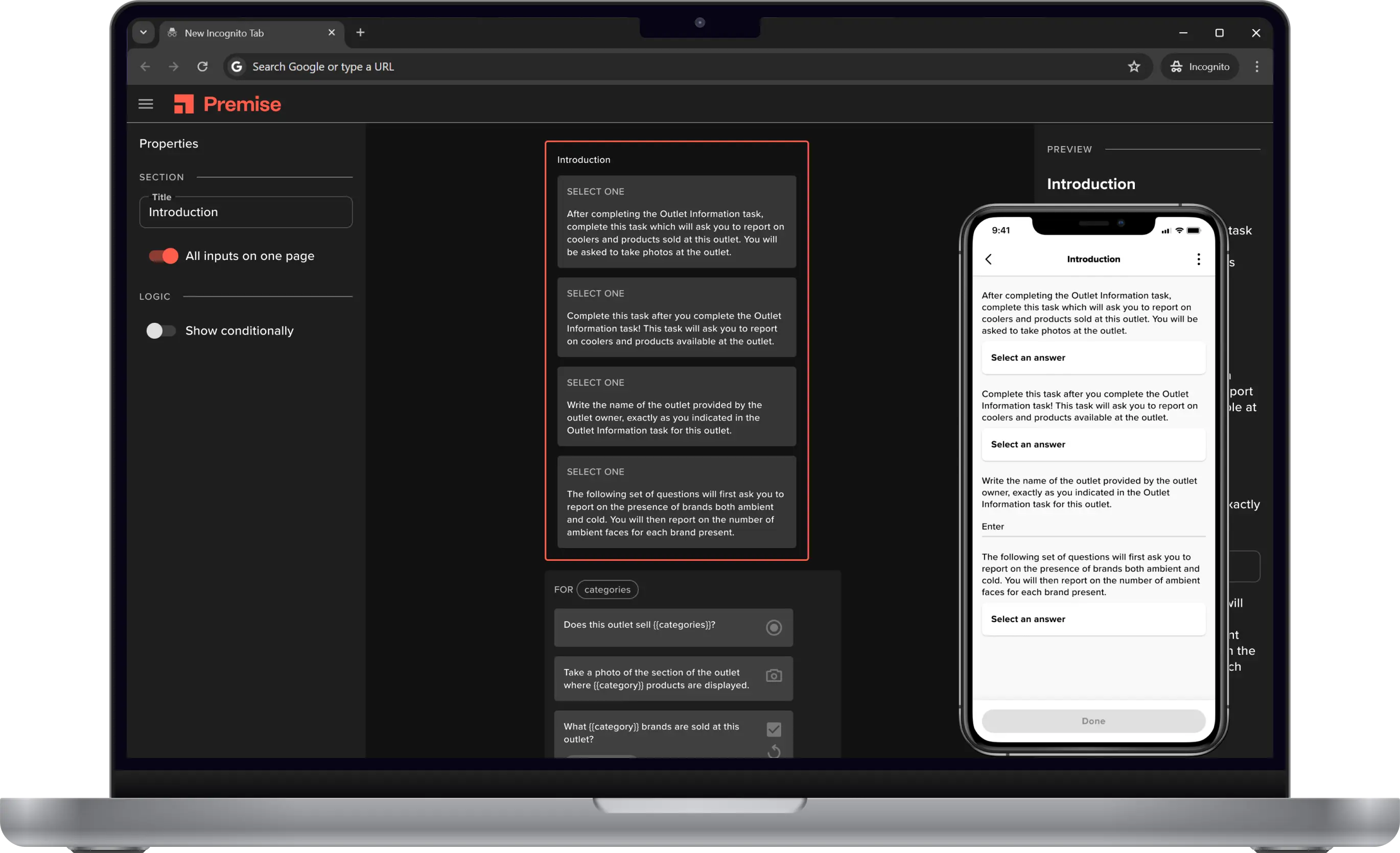Tap the back arrow in the phone preview header
The width and height of the screenshot is (1400, 853).
click(988, 259)
